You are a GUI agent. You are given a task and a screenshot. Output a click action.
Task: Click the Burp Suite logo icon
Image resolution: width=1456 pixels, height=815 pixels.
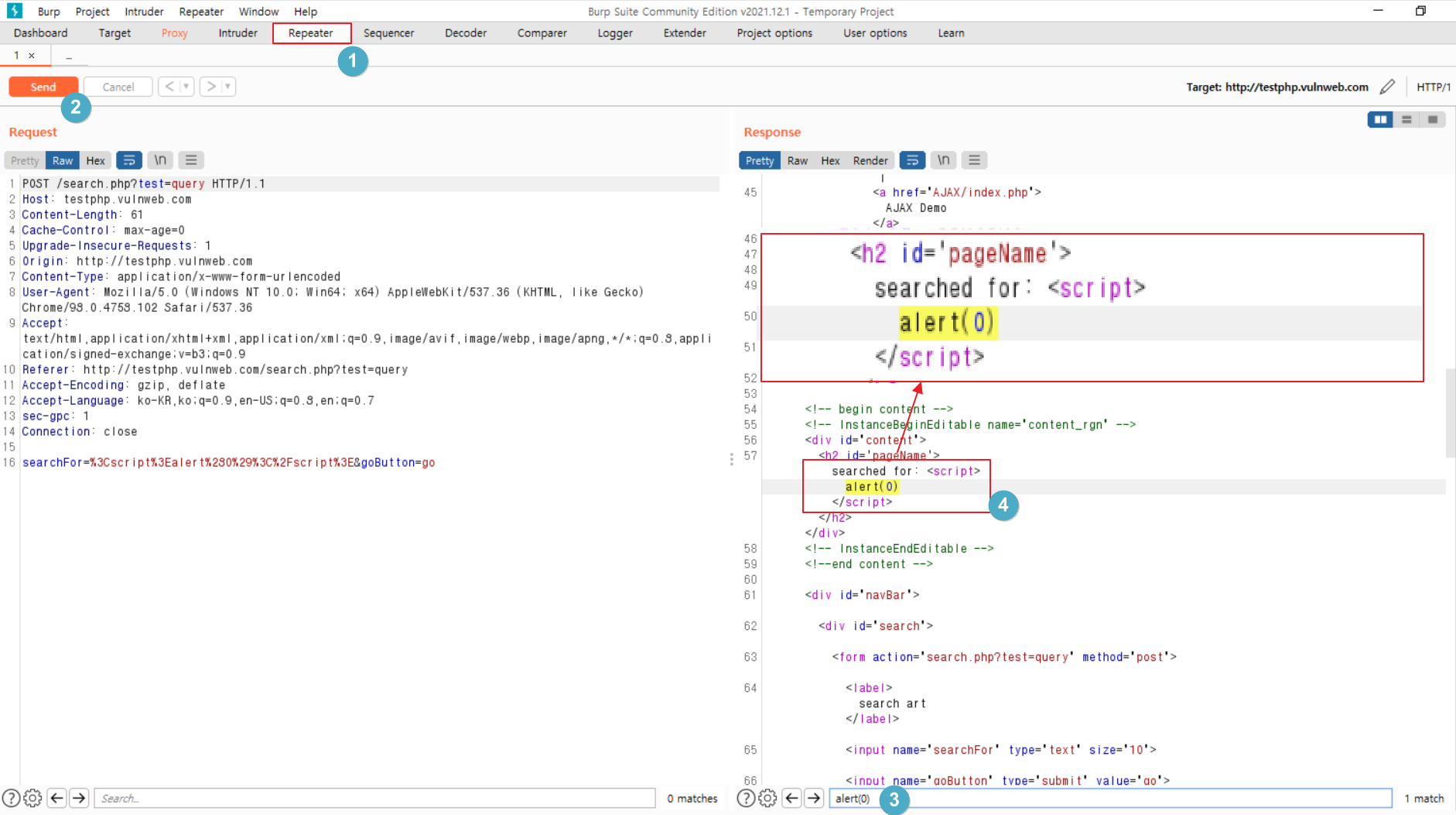point(15,11)
